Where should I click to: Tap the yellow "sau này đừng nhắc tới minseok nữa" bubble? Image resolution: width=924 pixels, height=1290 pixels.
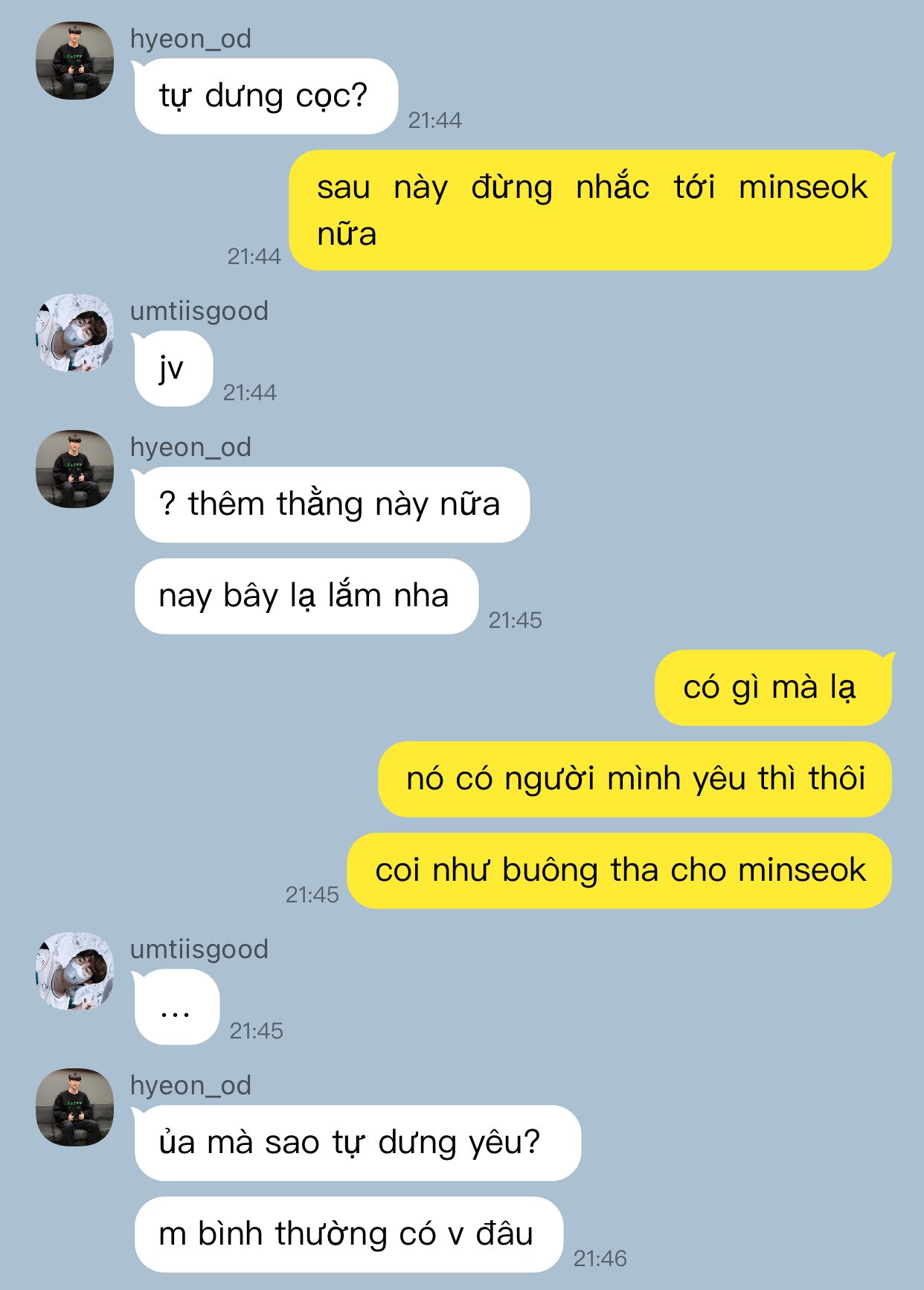[591, 210]
